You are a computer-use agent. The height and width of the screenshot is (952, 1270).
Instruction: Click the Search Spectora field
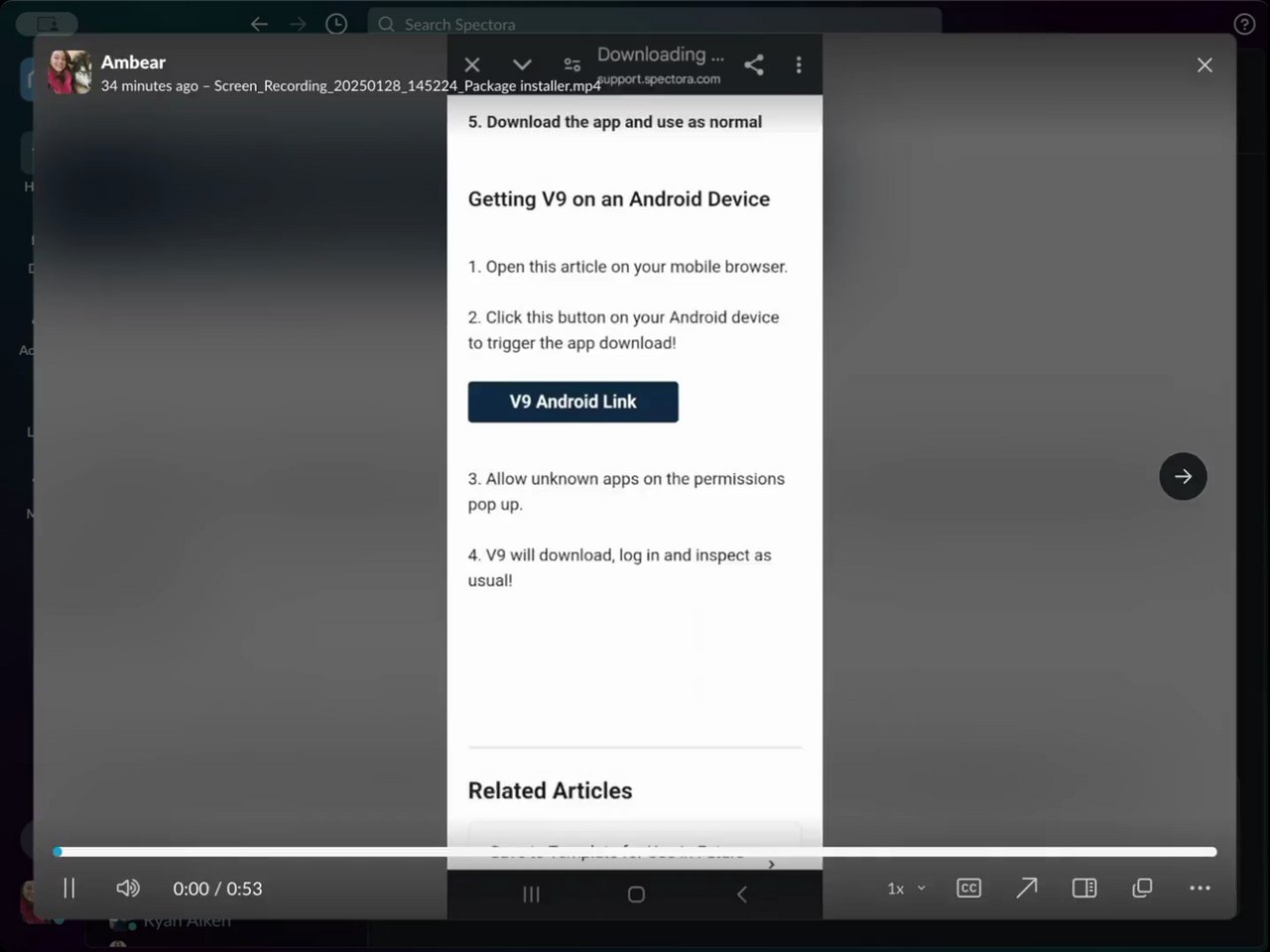tap(654, 24)
